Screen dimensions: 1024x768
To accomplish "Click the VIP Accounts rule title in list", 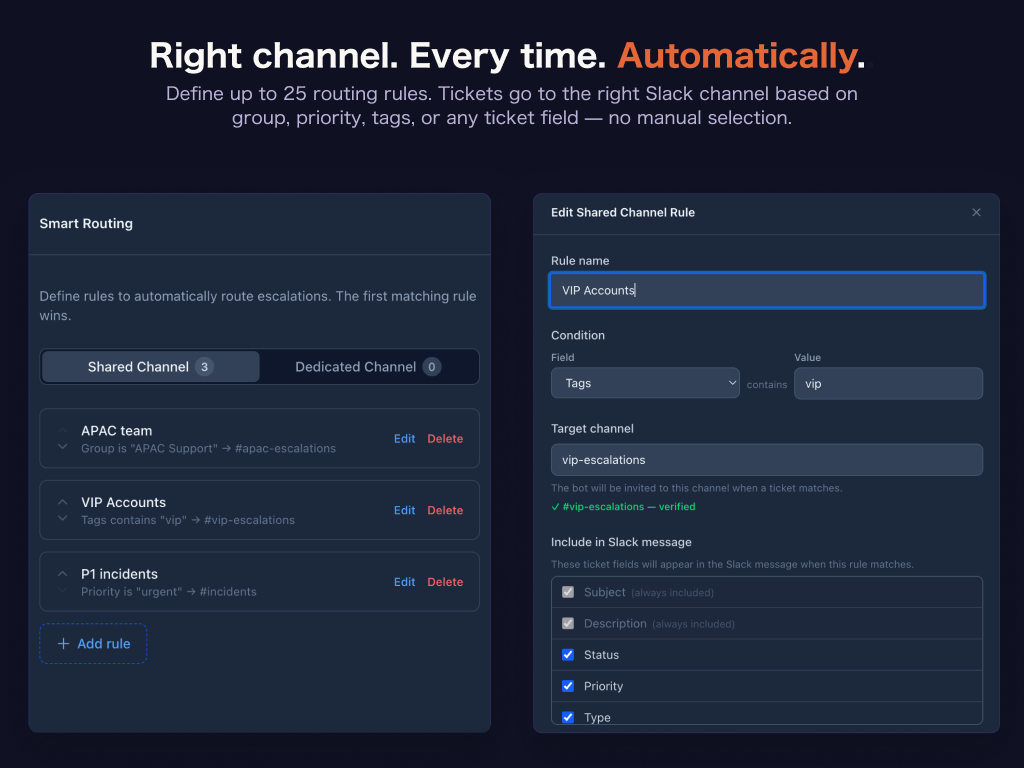I will tap(123, 502).
